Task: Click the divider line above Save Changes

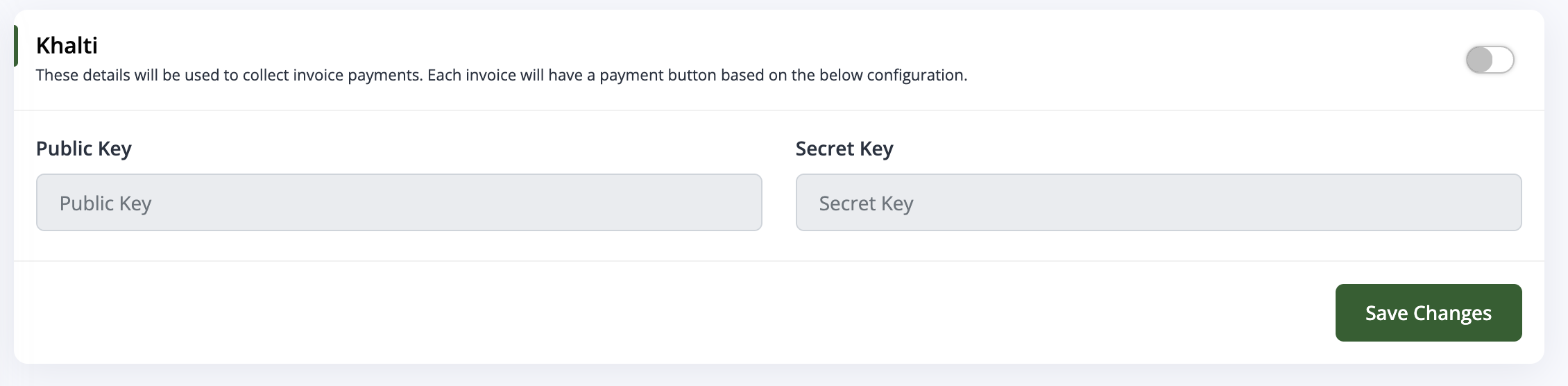Action: 778,261
